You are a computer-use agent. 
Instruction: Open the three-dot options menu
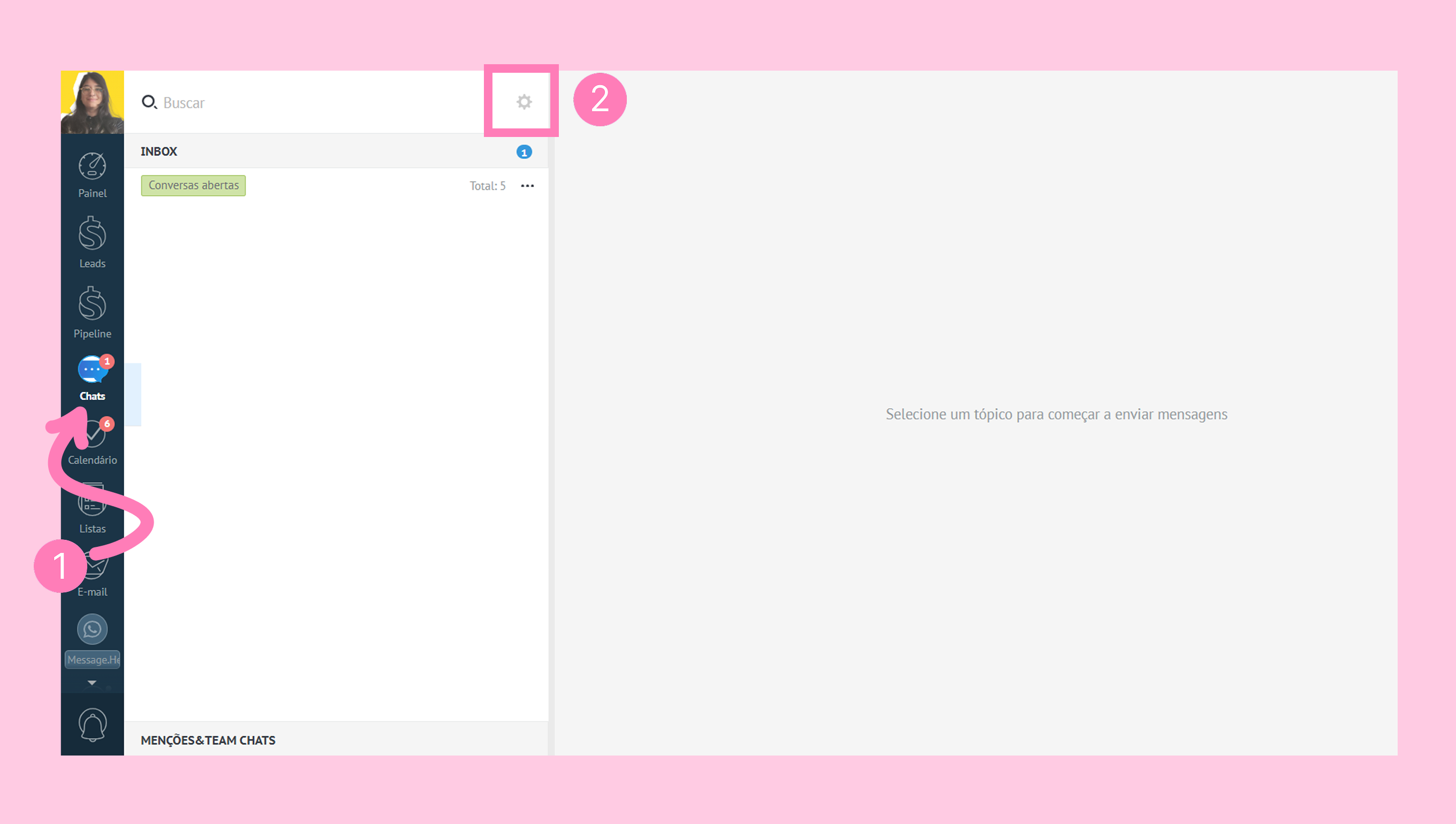(x=527, y=186)
